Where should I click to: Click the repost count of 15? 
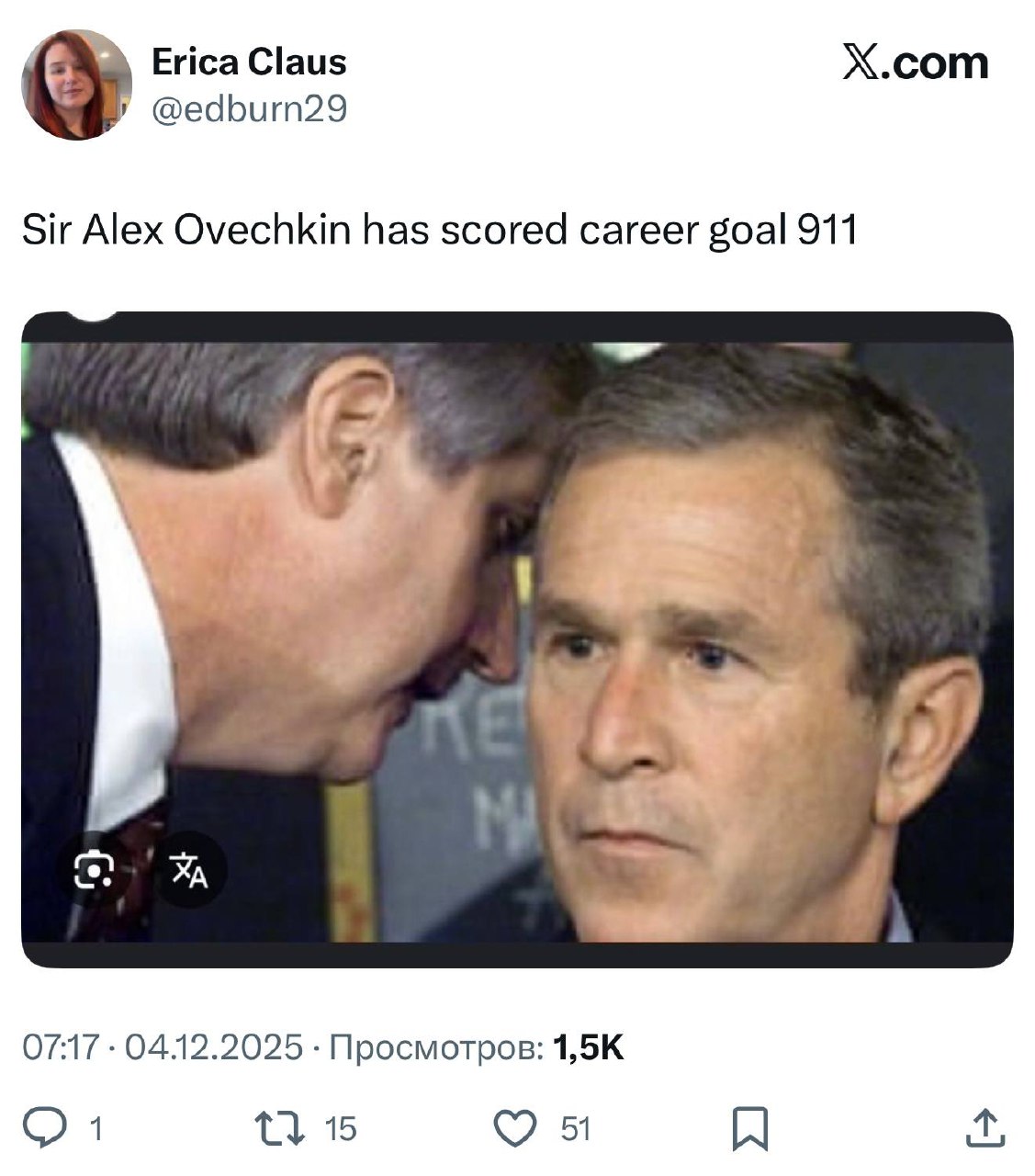[x=341, y=1128]
